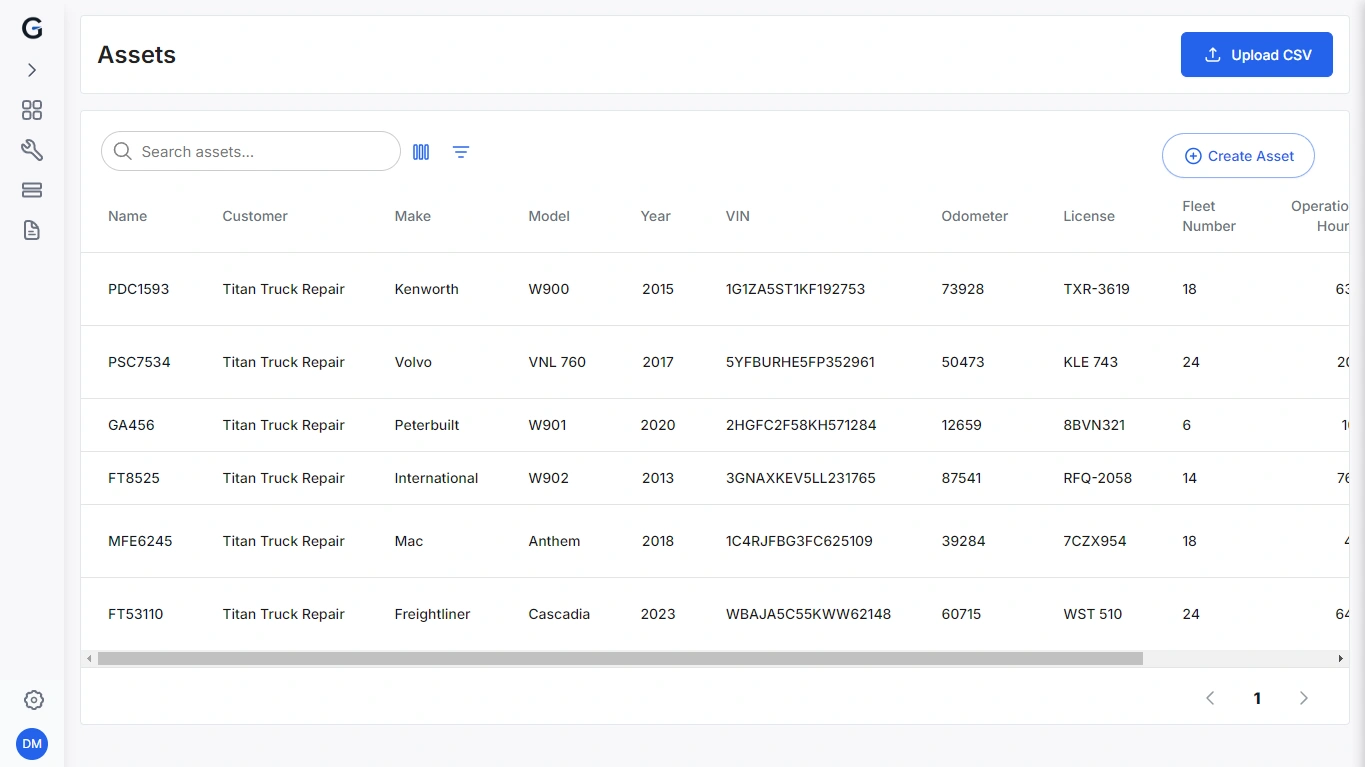1365x767 pixels.
Task: Open the dashboard grid icon
Action: click(x=32, y=110)
